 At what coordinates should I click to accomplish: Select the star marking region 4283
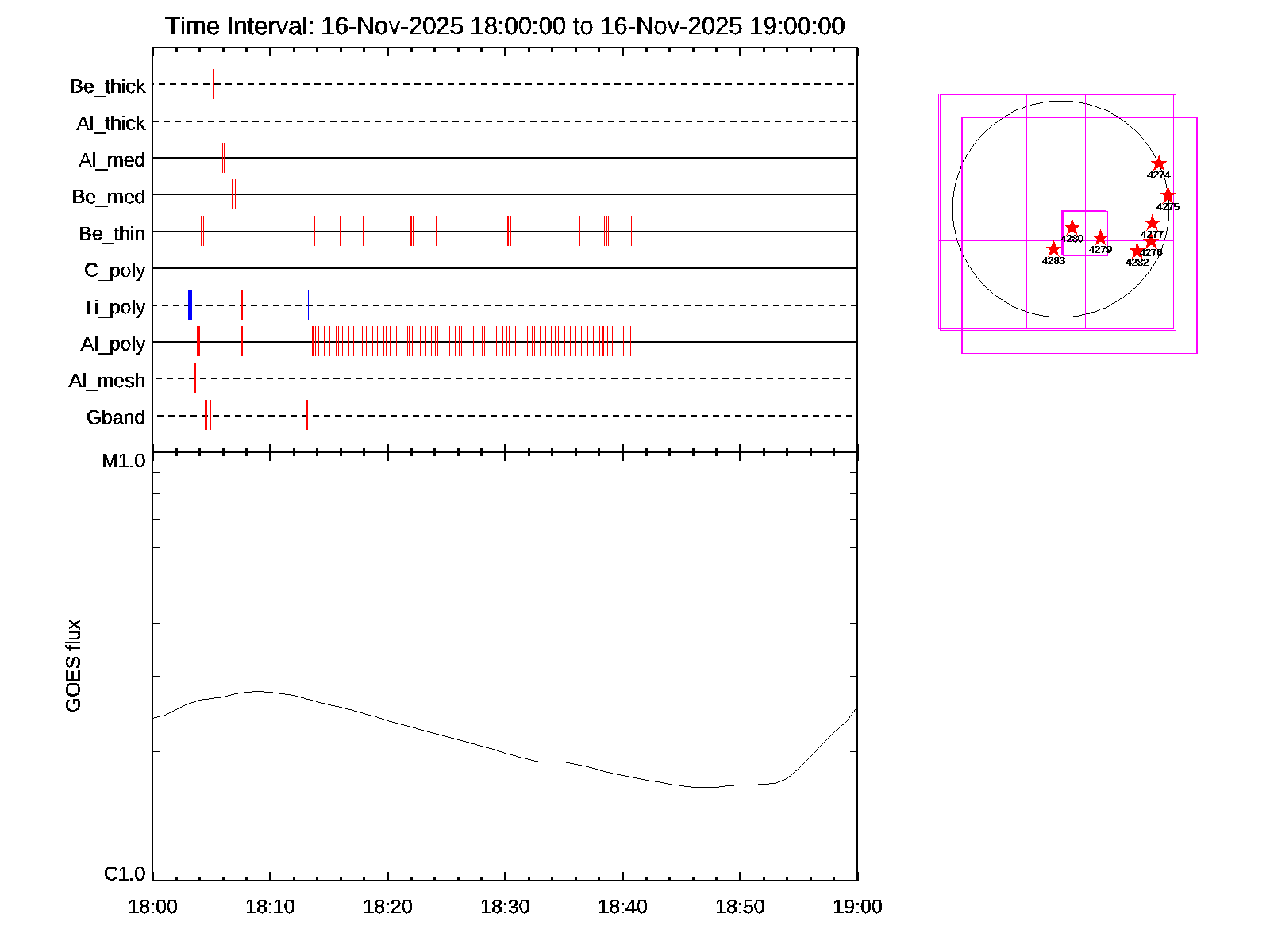pyautogui.click(x=1053, y=249)
